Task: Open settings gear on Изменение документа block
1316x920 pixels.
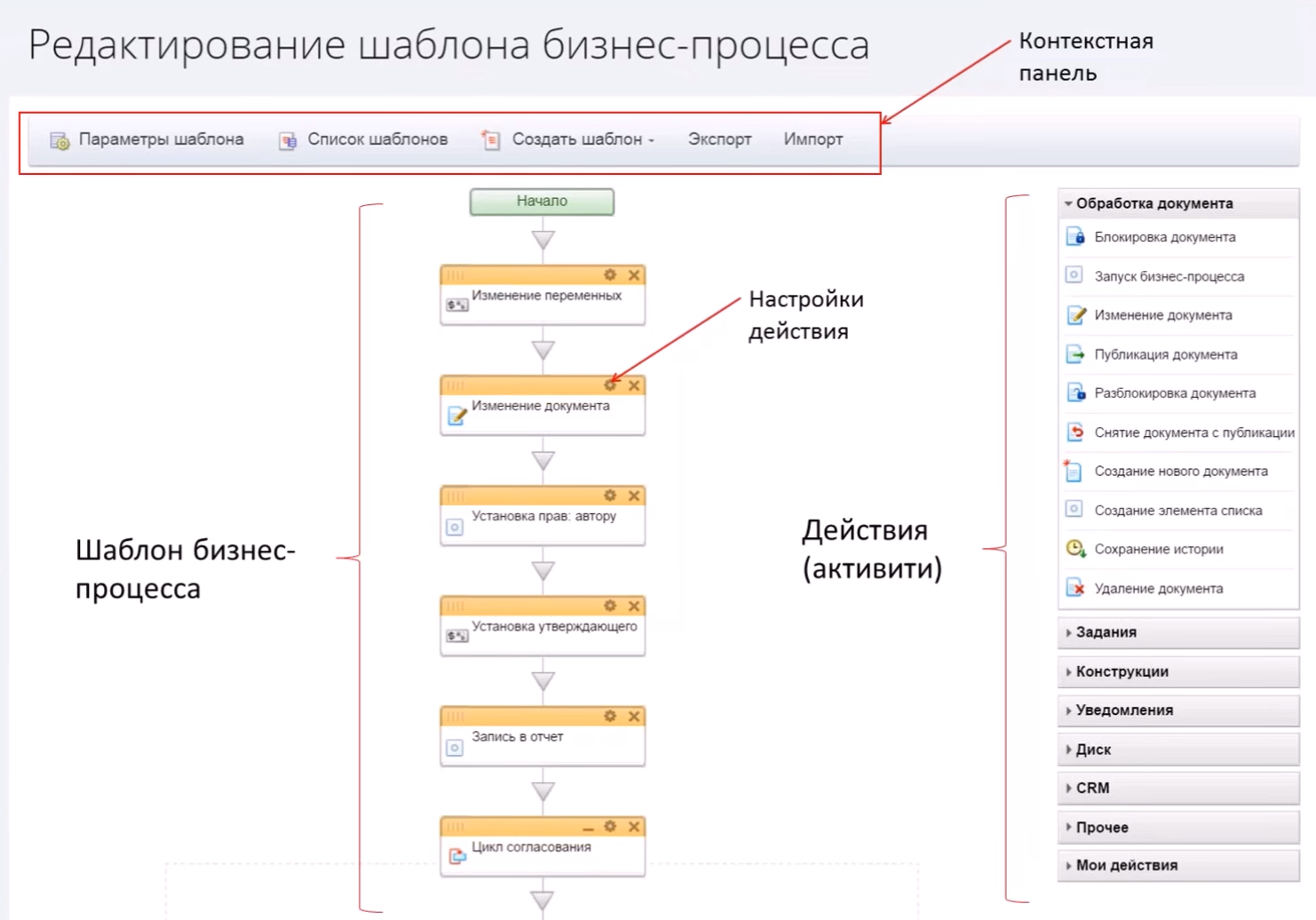Action: 610,385
